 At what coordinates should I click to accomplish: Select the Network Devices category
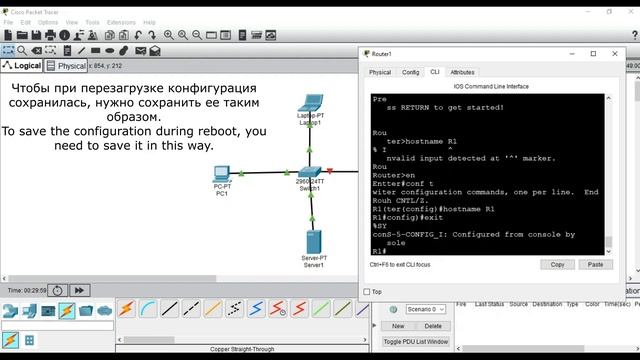10,311
